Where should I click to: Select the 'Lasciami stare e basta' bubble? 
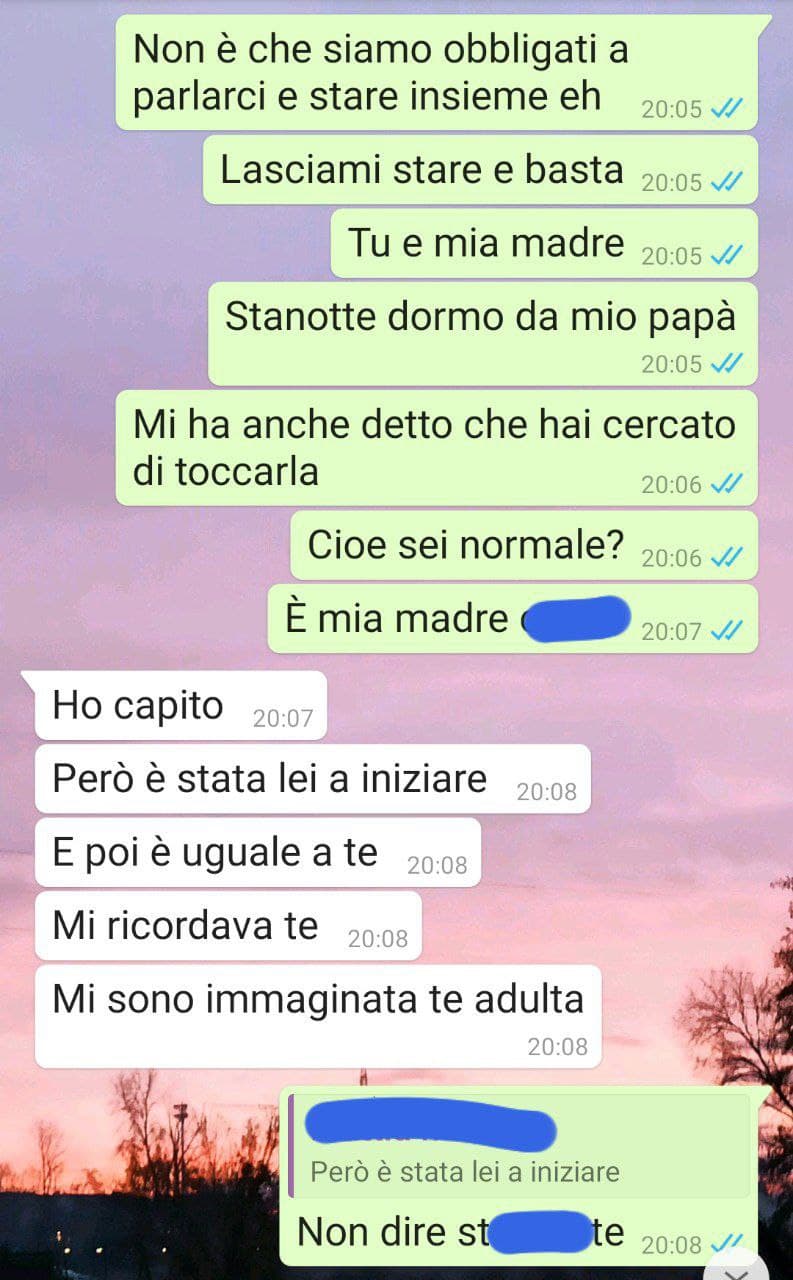[x=480, y=170]
